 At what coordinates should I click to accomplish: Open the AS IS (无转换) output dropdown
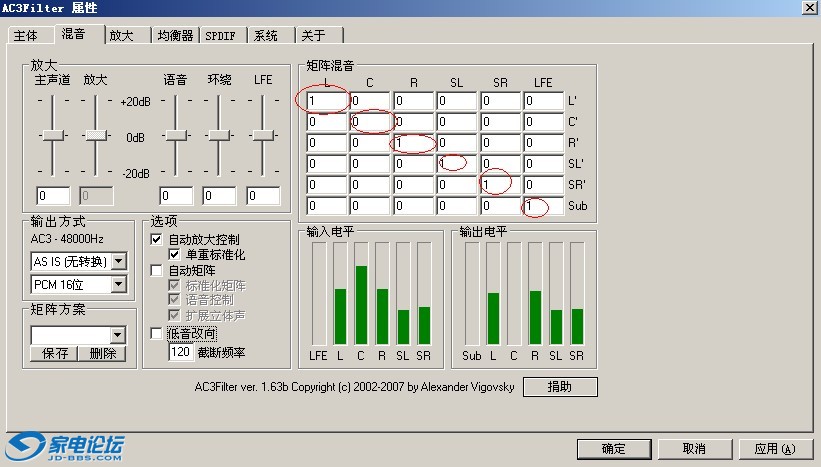coord(119,261)
